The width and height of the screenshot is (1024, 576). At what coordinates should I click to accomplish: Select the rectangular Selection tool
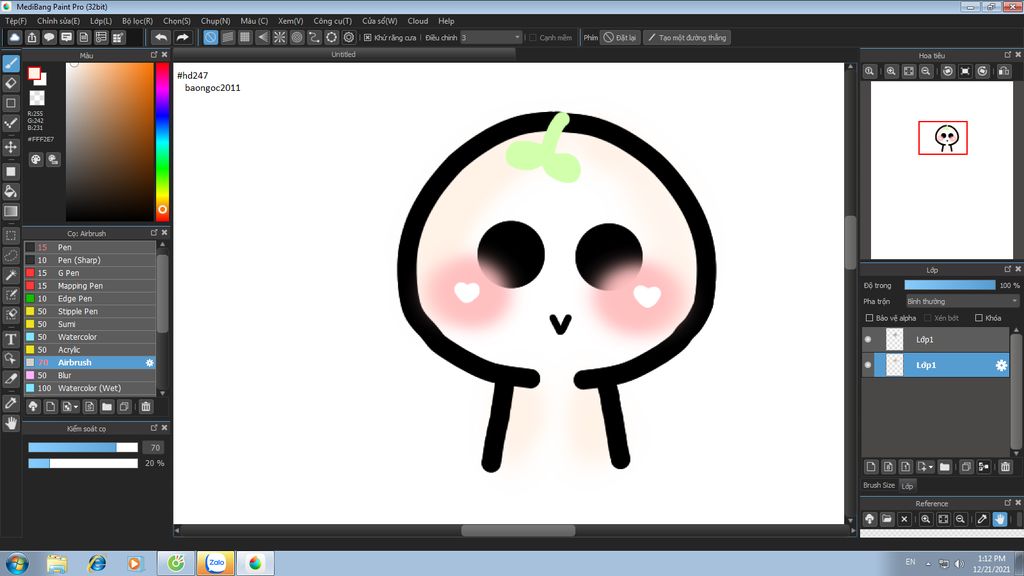(11, 235)
